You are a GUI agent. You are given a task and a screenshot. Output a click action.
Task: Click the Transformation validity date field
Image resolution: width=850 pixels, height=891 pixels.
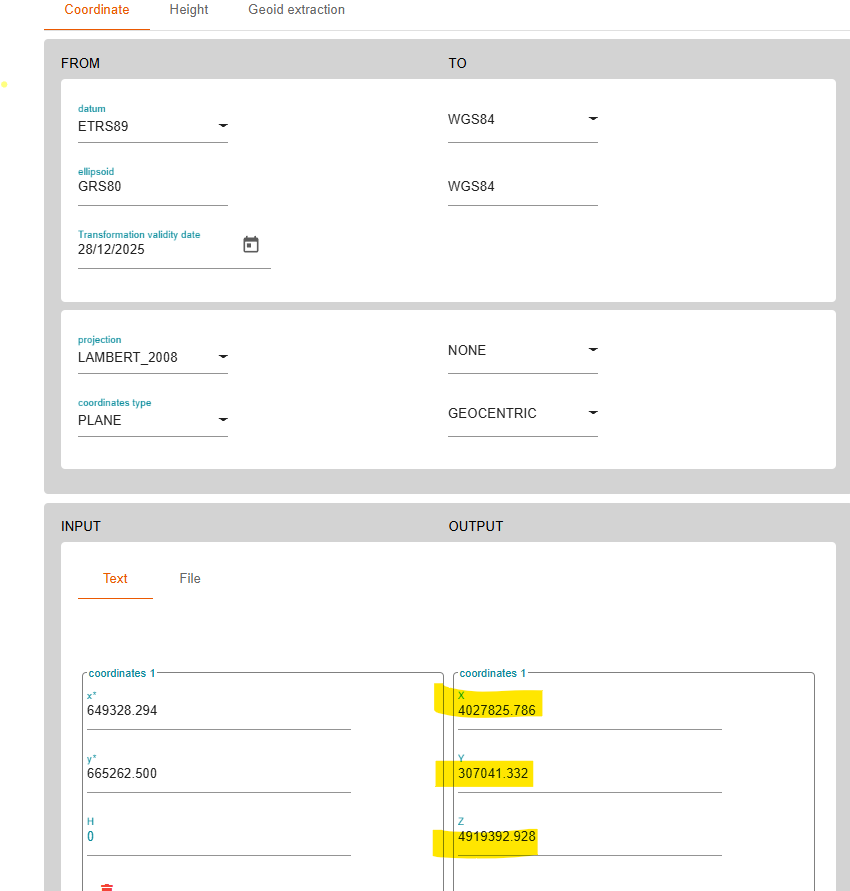155,250
